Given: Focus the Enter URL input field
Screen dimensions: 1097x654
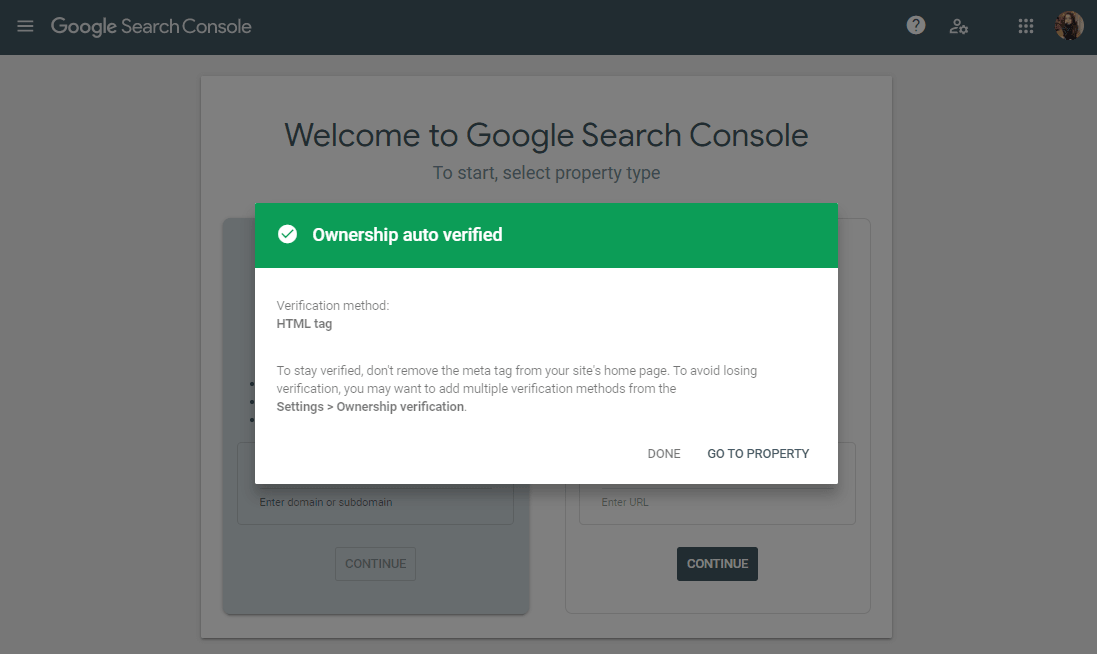Looking at the screenshot, I should 717,502.
